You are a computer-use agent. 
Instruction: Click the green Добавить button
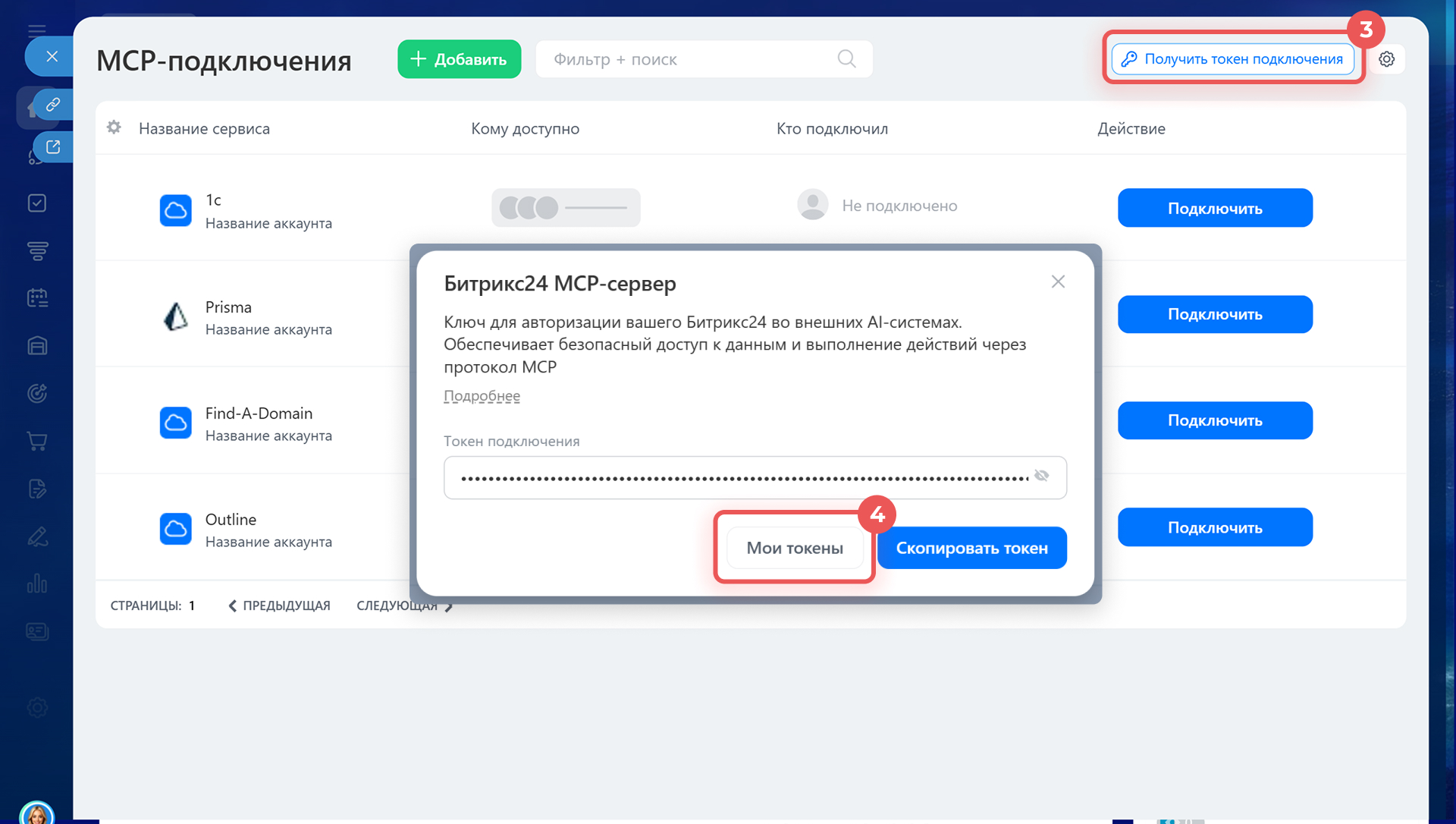tap(459, 59)
